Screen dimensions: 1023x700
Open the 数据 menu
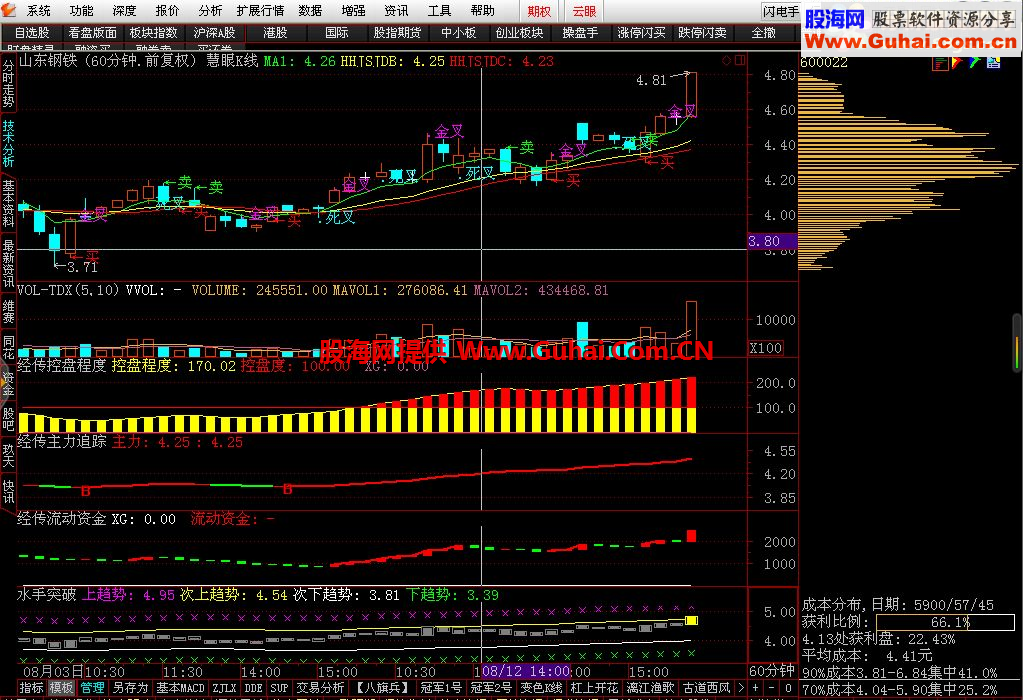[311, 10]
